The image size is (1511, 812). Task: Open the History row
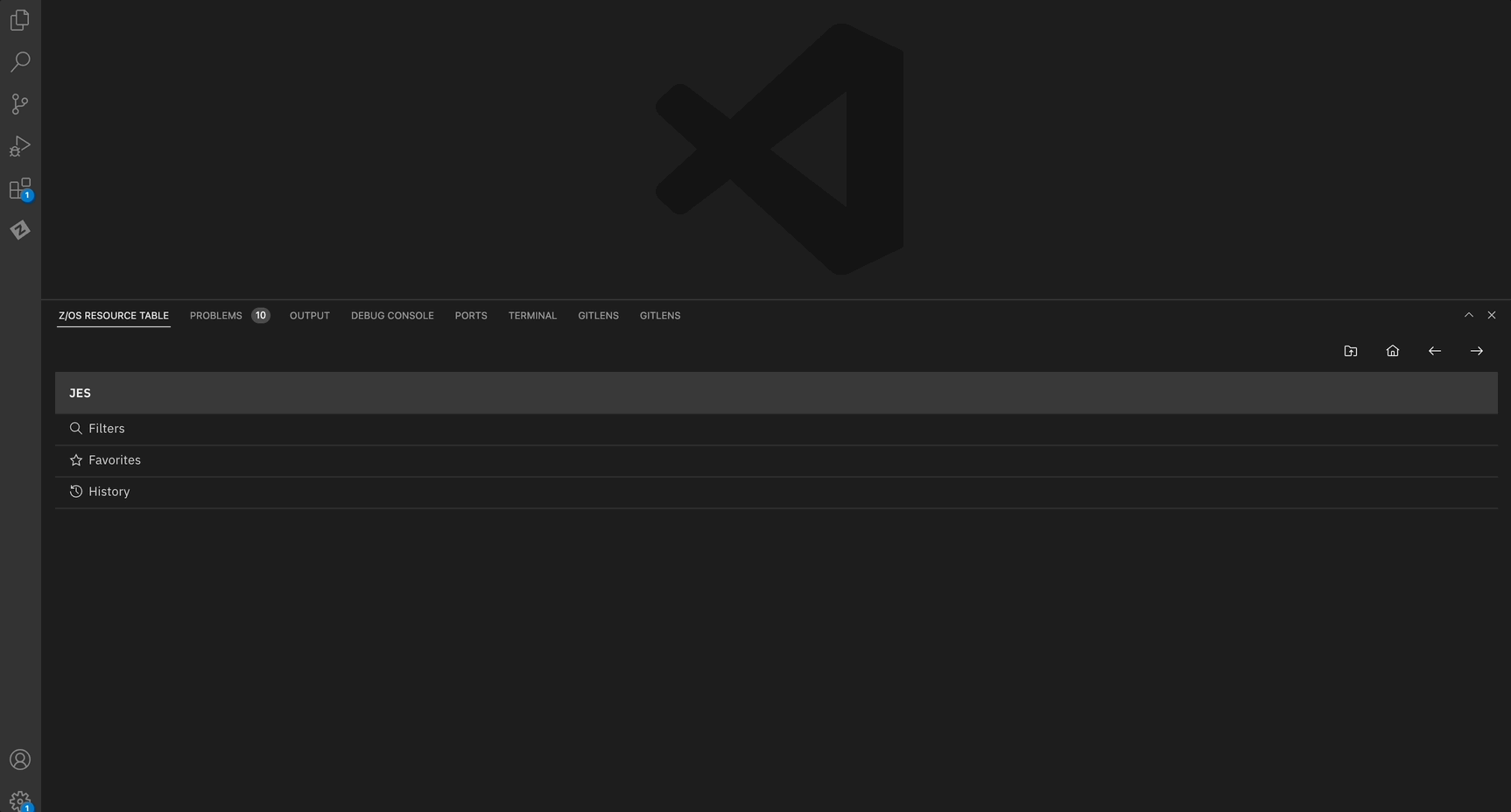click(777, 492)
